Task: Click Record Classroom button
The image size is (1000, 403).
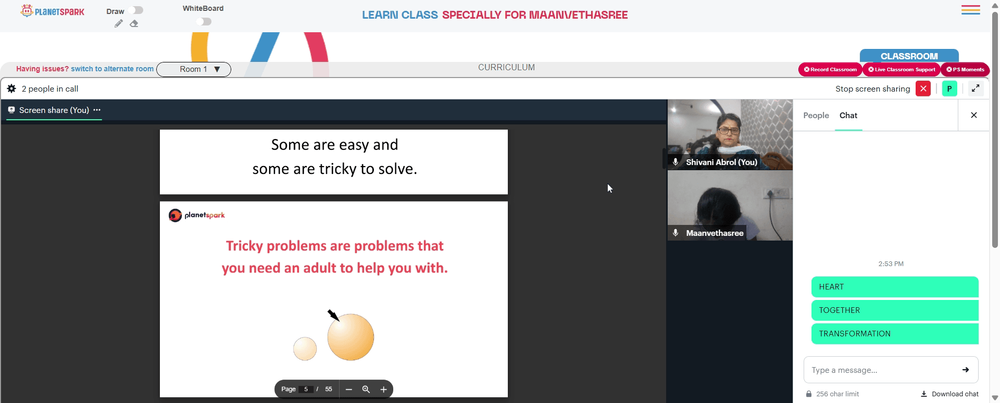Action: [x=830, y=69]
